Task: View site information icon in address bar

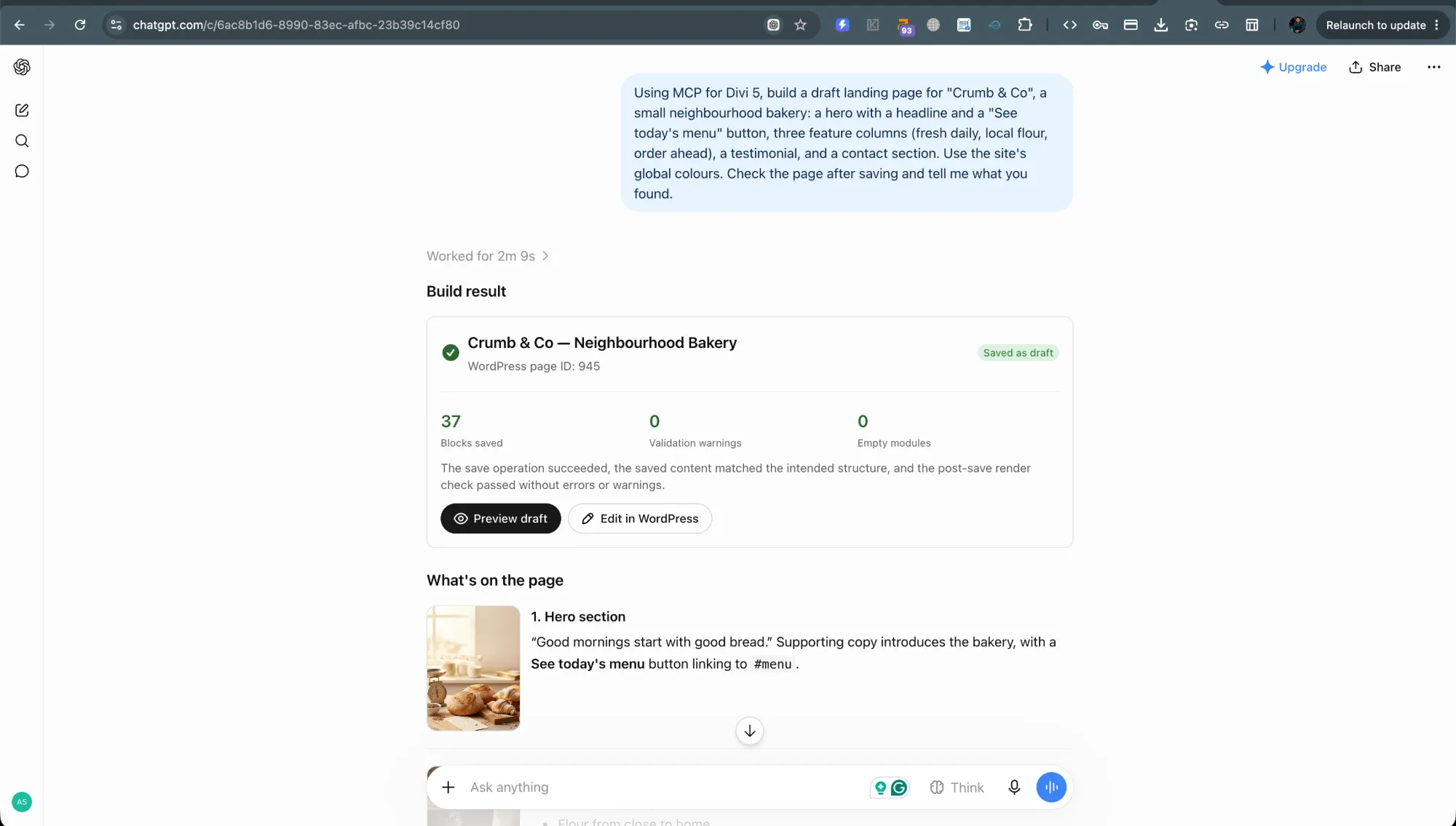Action: (x=116, y=25)
